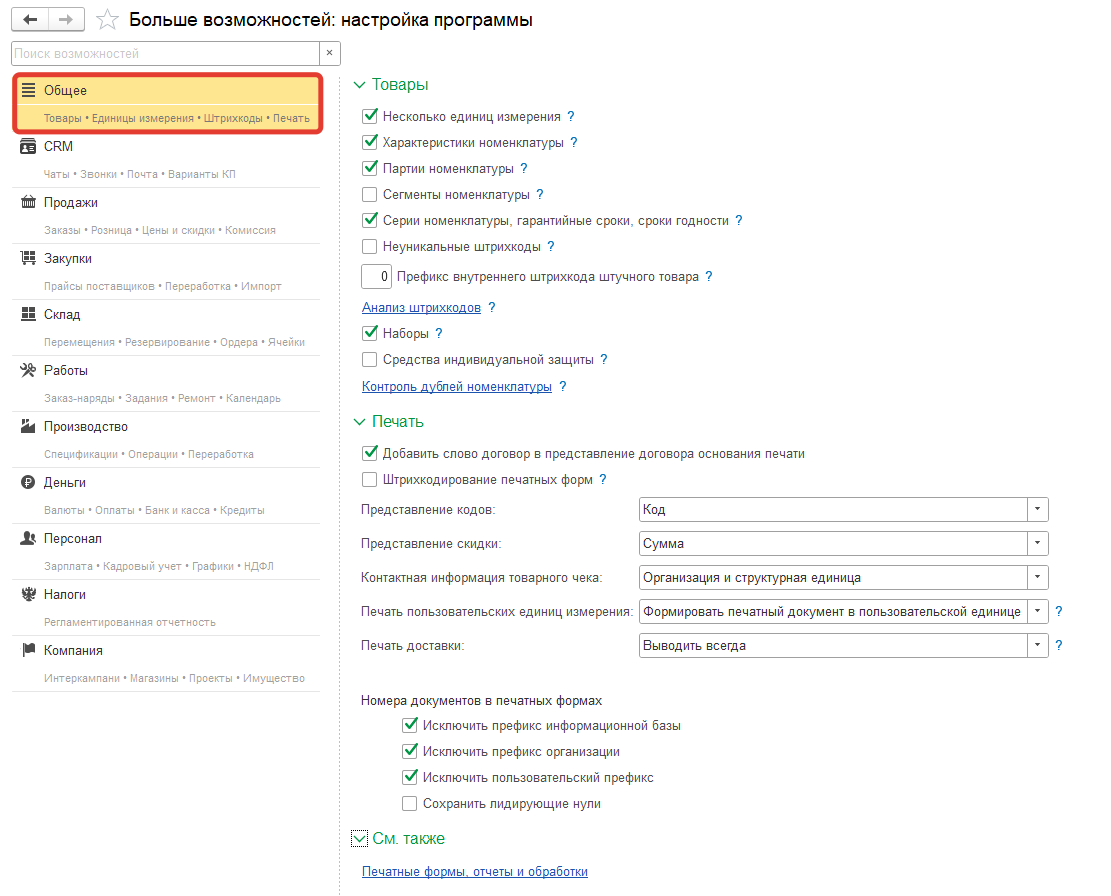
Task: Follow the Контроль дублей номенклатуры link
Action: [456, 387]
